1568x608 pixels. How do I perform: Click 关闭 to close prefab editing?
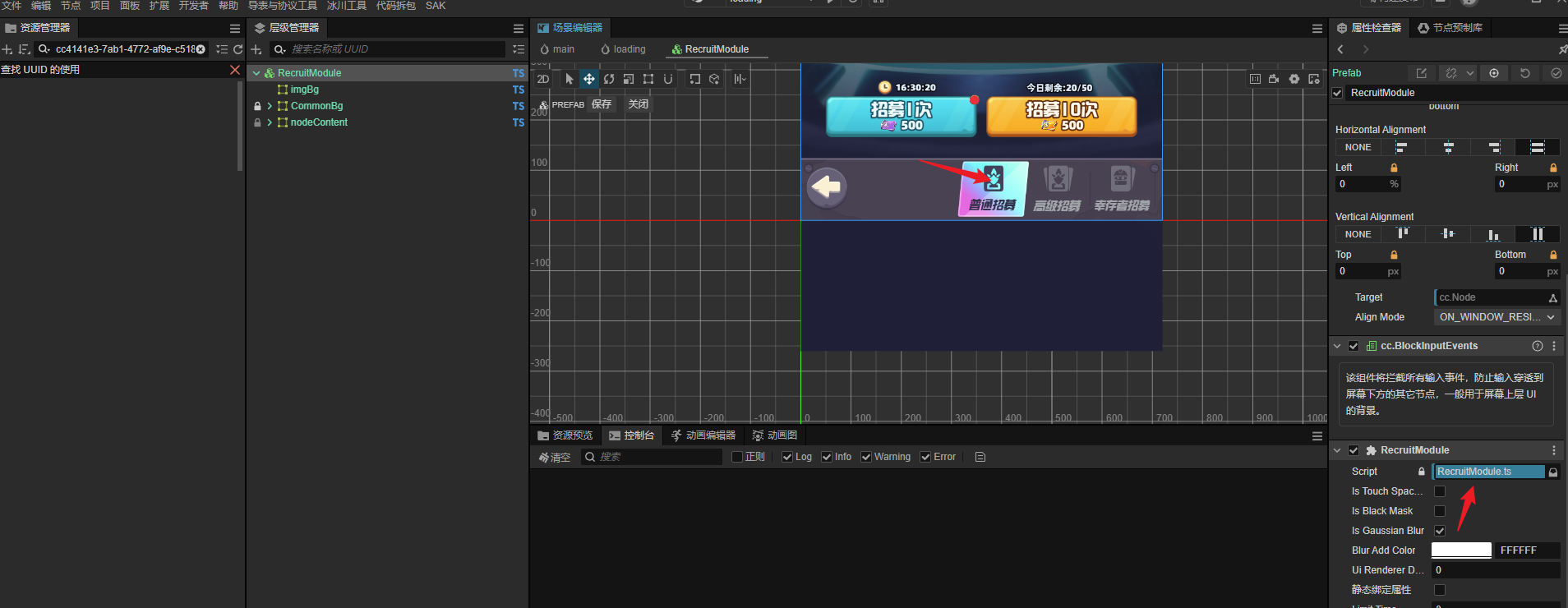pos(639,104)
